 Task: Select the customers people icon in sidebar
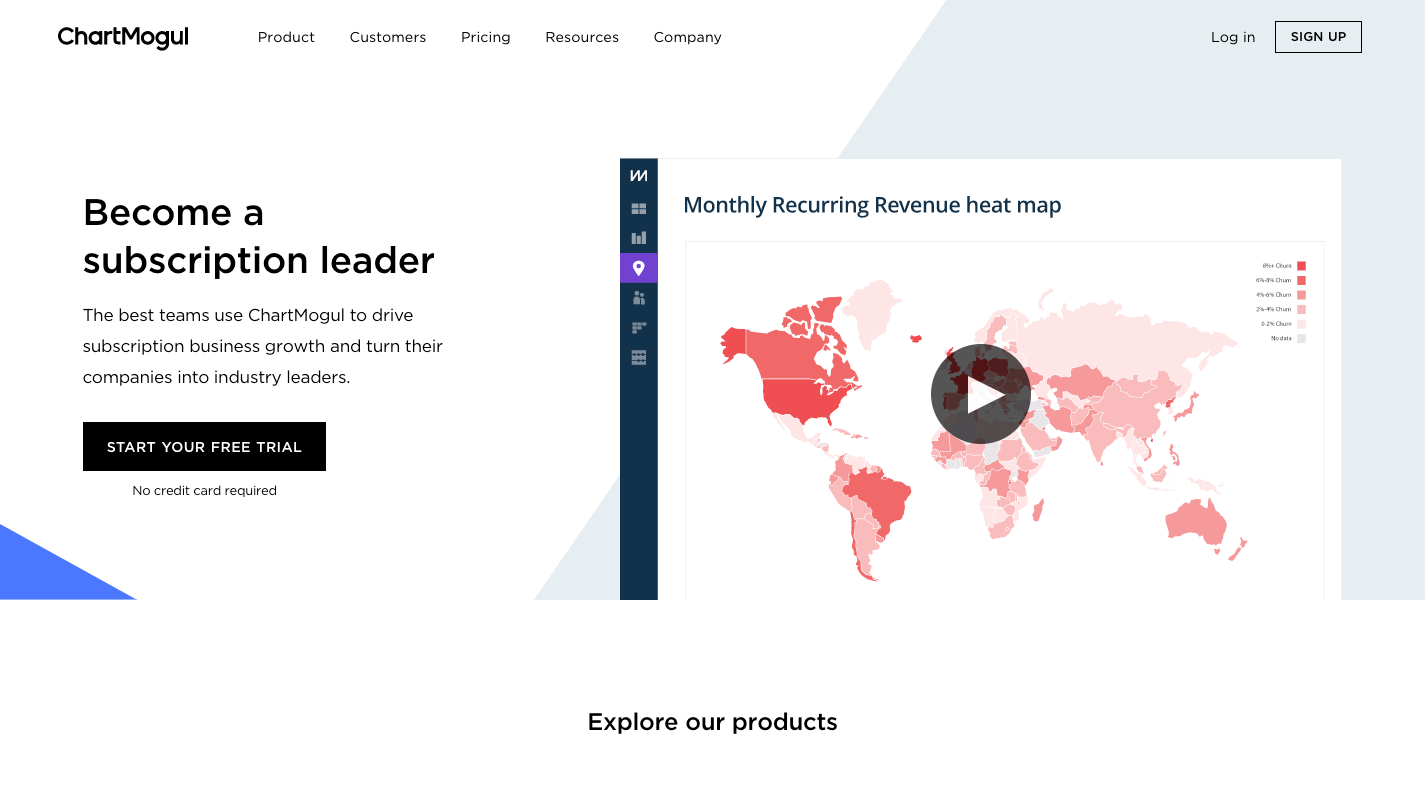[638, 298]
